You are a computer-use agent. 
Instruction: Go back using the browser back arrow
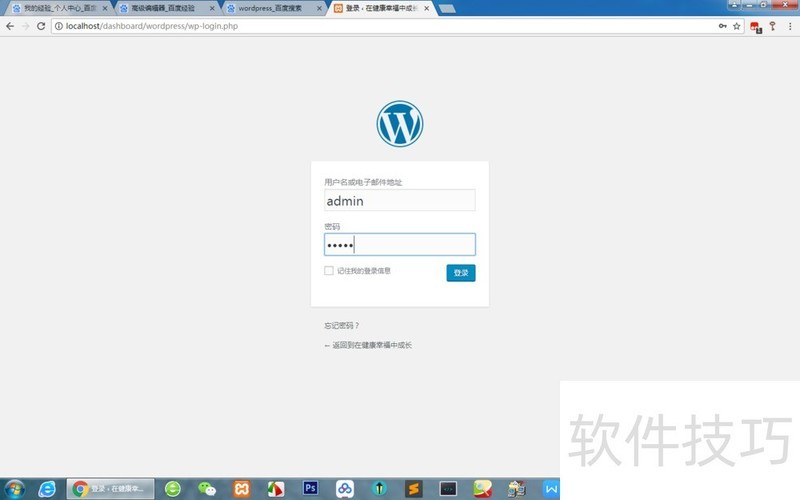point(10,26)
